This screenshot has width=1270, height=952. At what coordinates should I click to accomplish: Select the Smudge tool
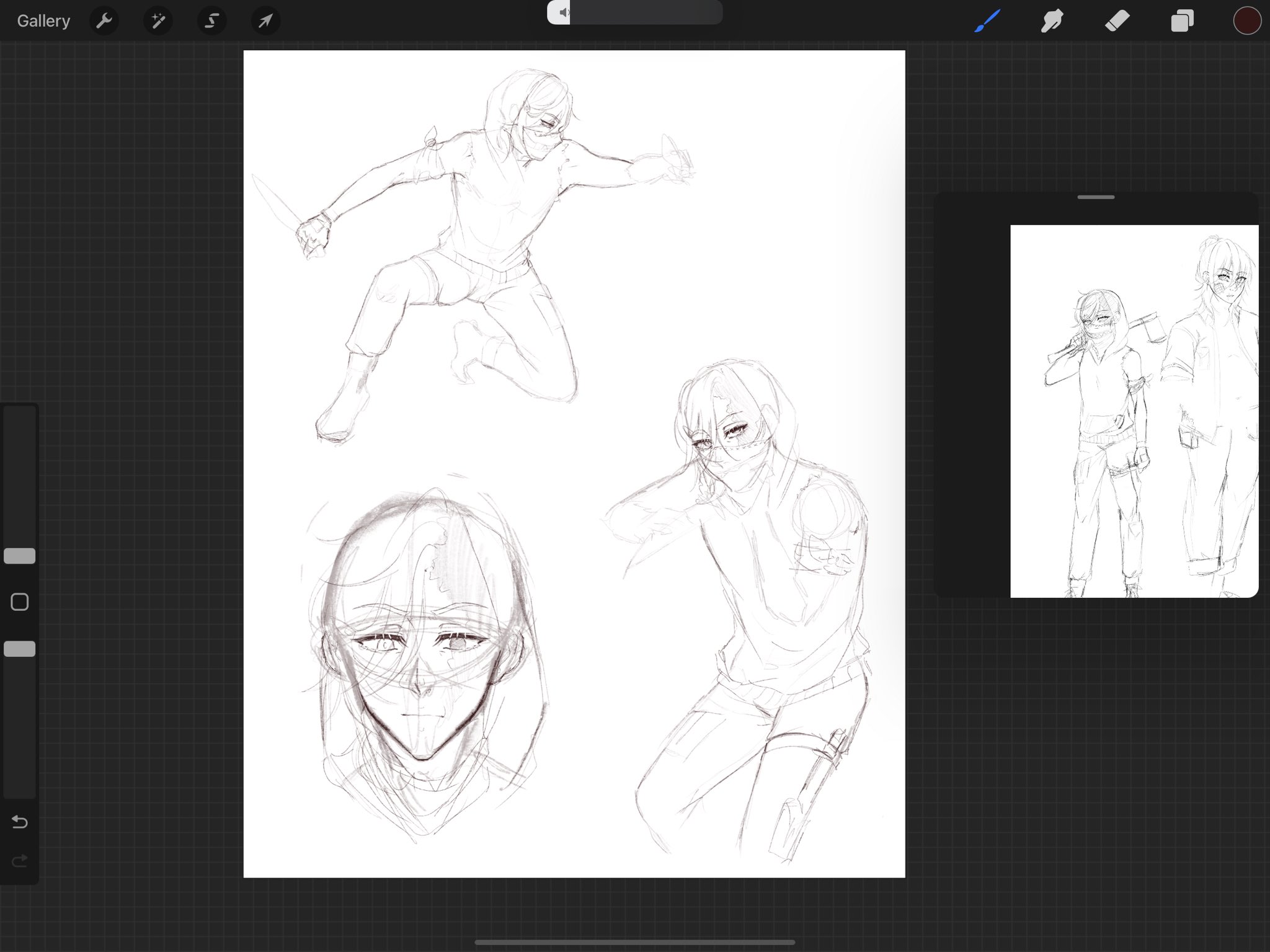pos(1052,21)
